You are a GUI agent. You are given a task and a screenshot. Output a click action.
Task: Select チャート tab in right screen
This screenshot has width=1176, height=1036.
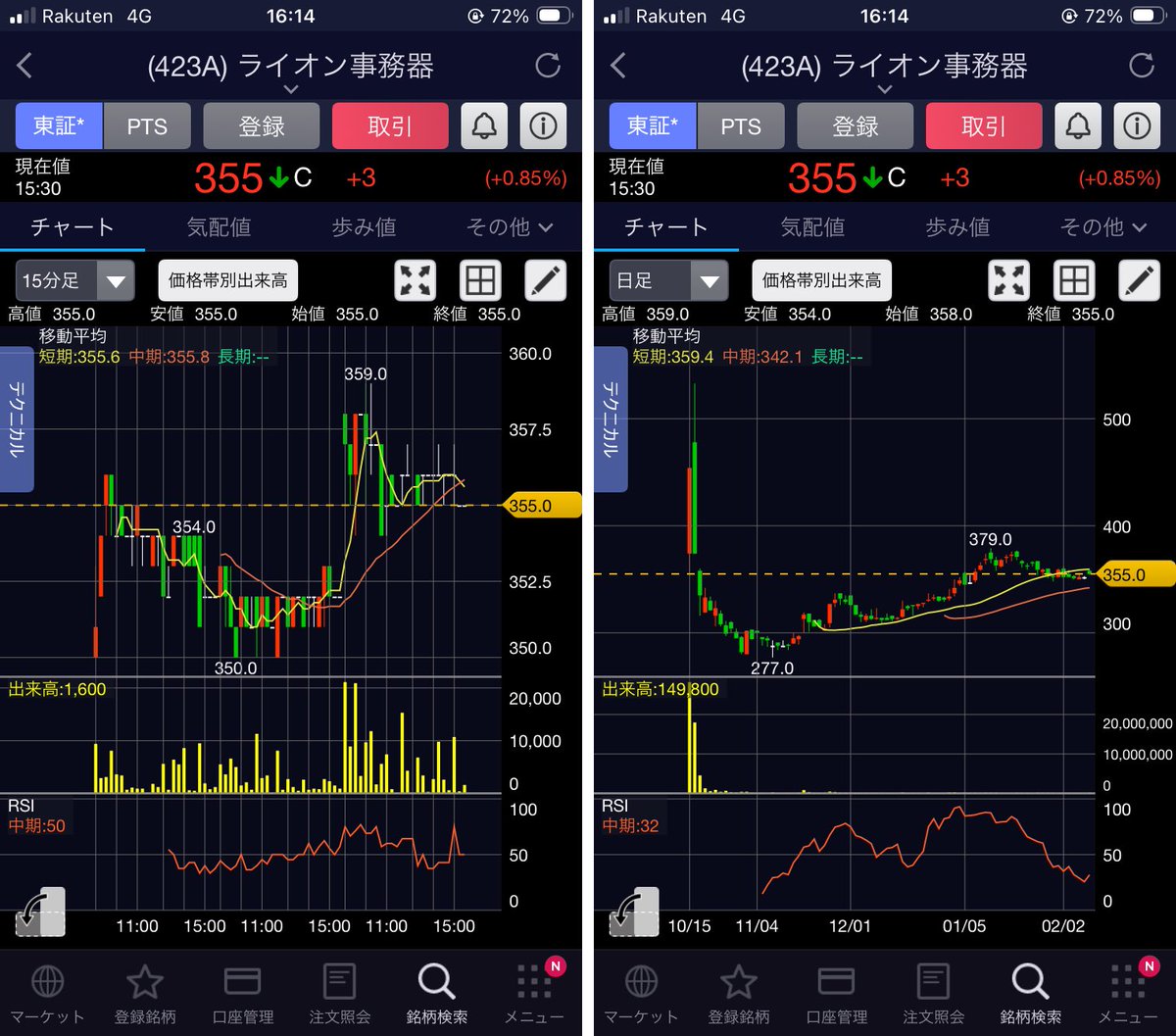coord(666,227)
